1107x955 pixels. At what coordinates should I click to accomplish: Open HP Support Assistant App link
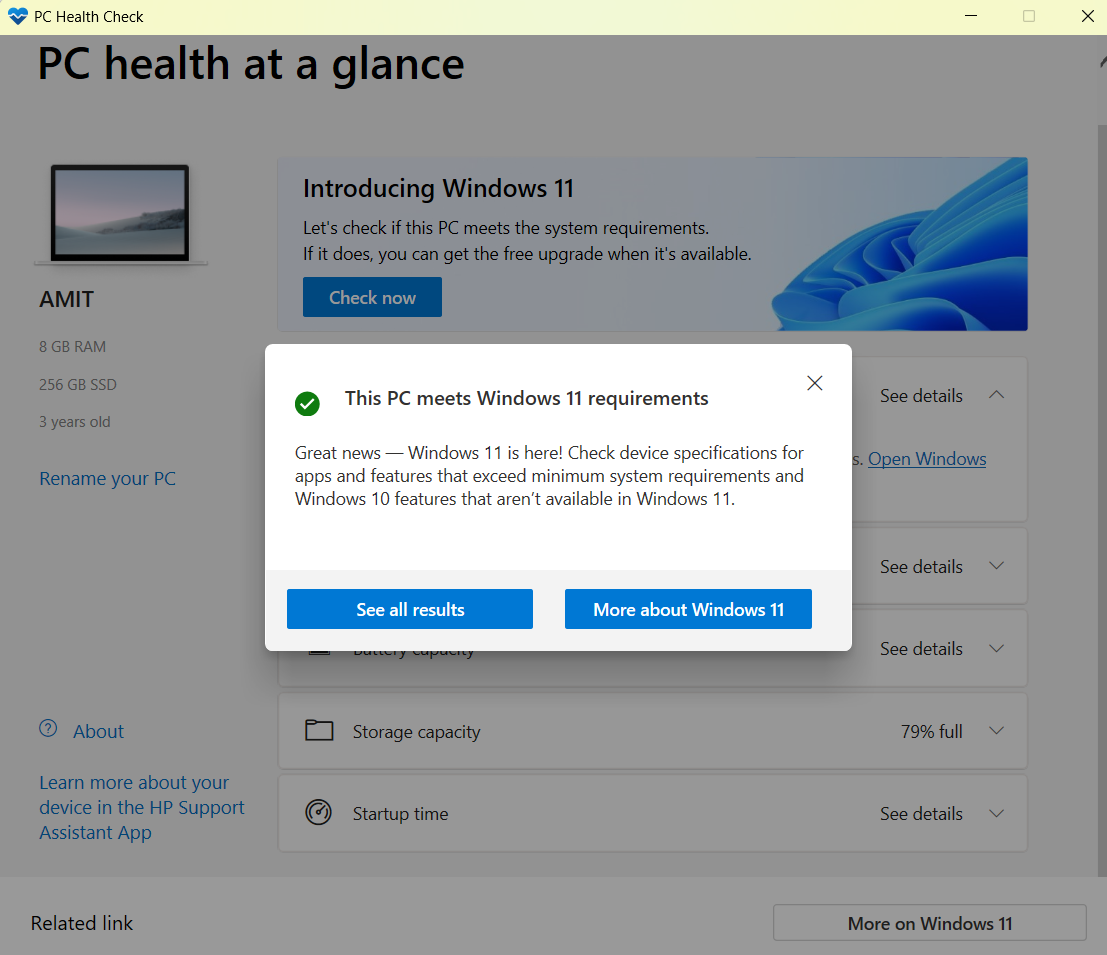141,807
